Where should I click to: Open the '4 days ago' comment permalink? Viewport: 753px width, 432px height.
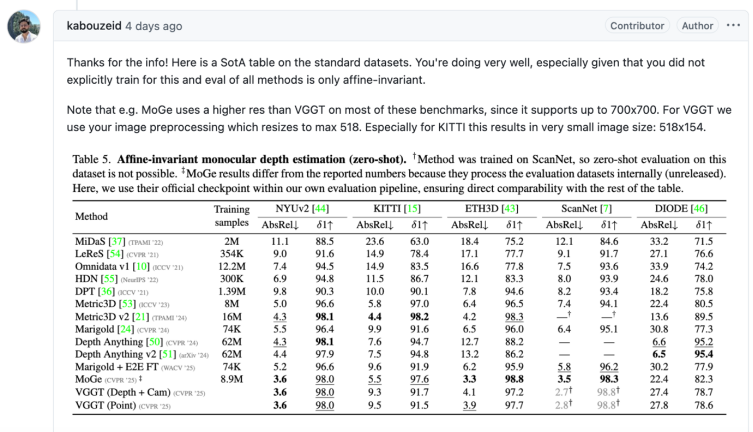point(154,26)
